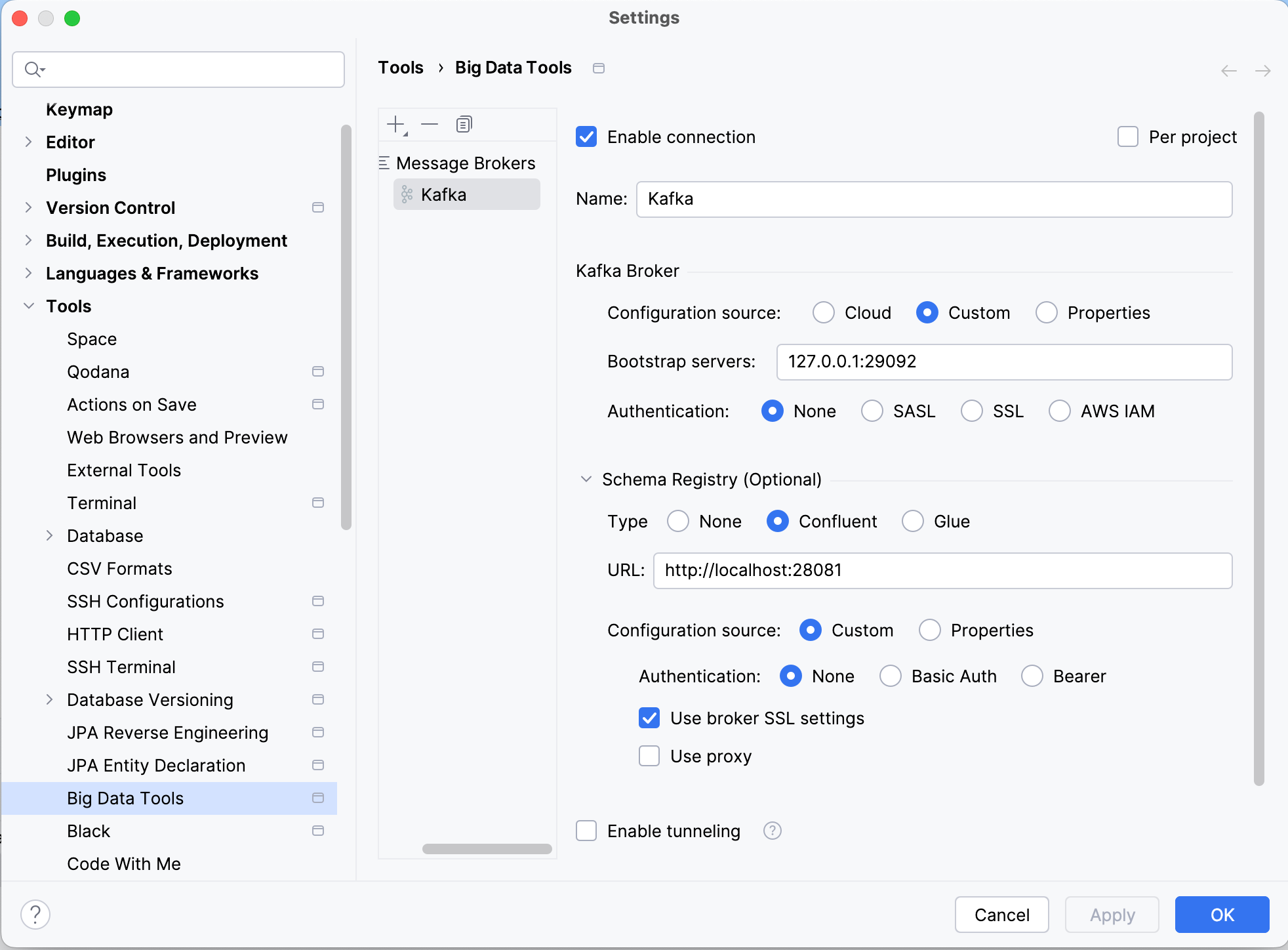Uncheck Enable connection checkbox
The height and width of the screenshot is (950, 1288).
click(586, 136)
